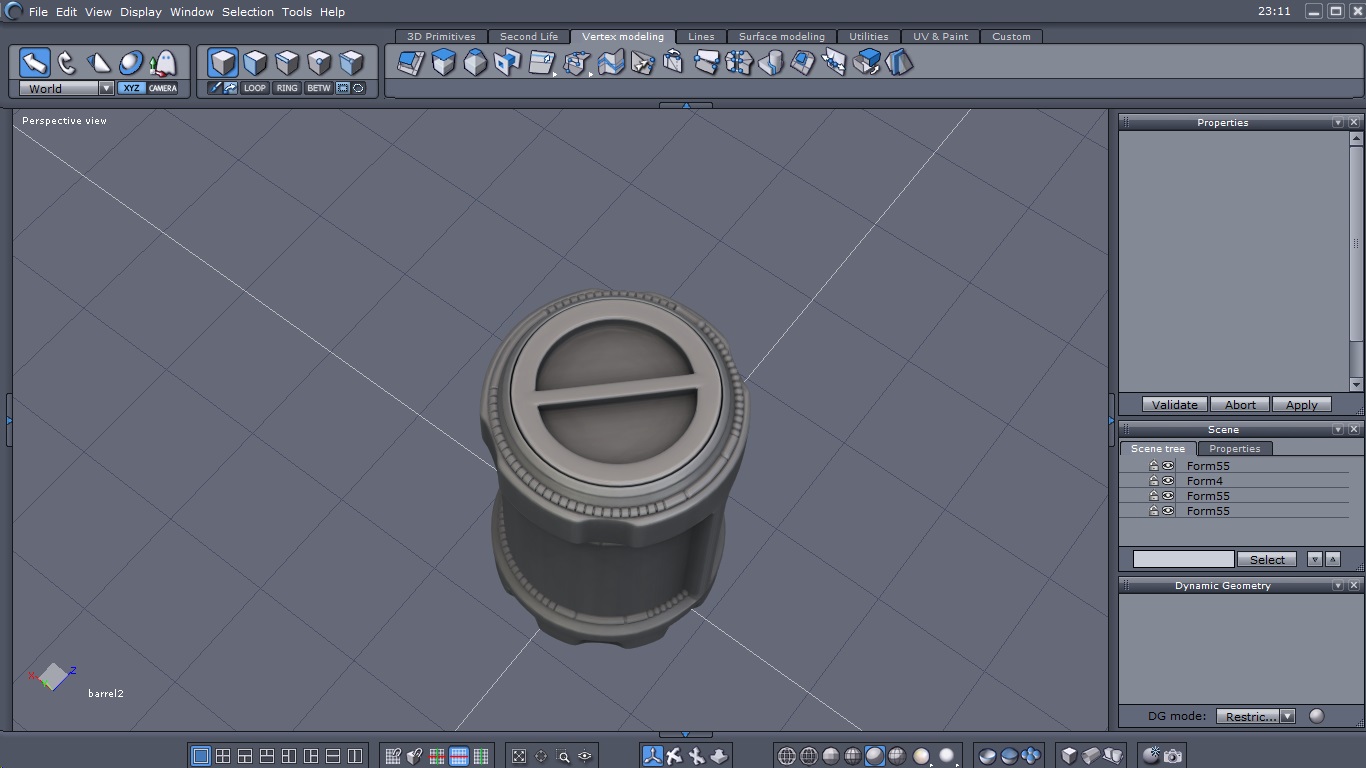Expand the Scene panel options arrow
Viewport: 1366px width, 768px height.
click(1337, 430)
